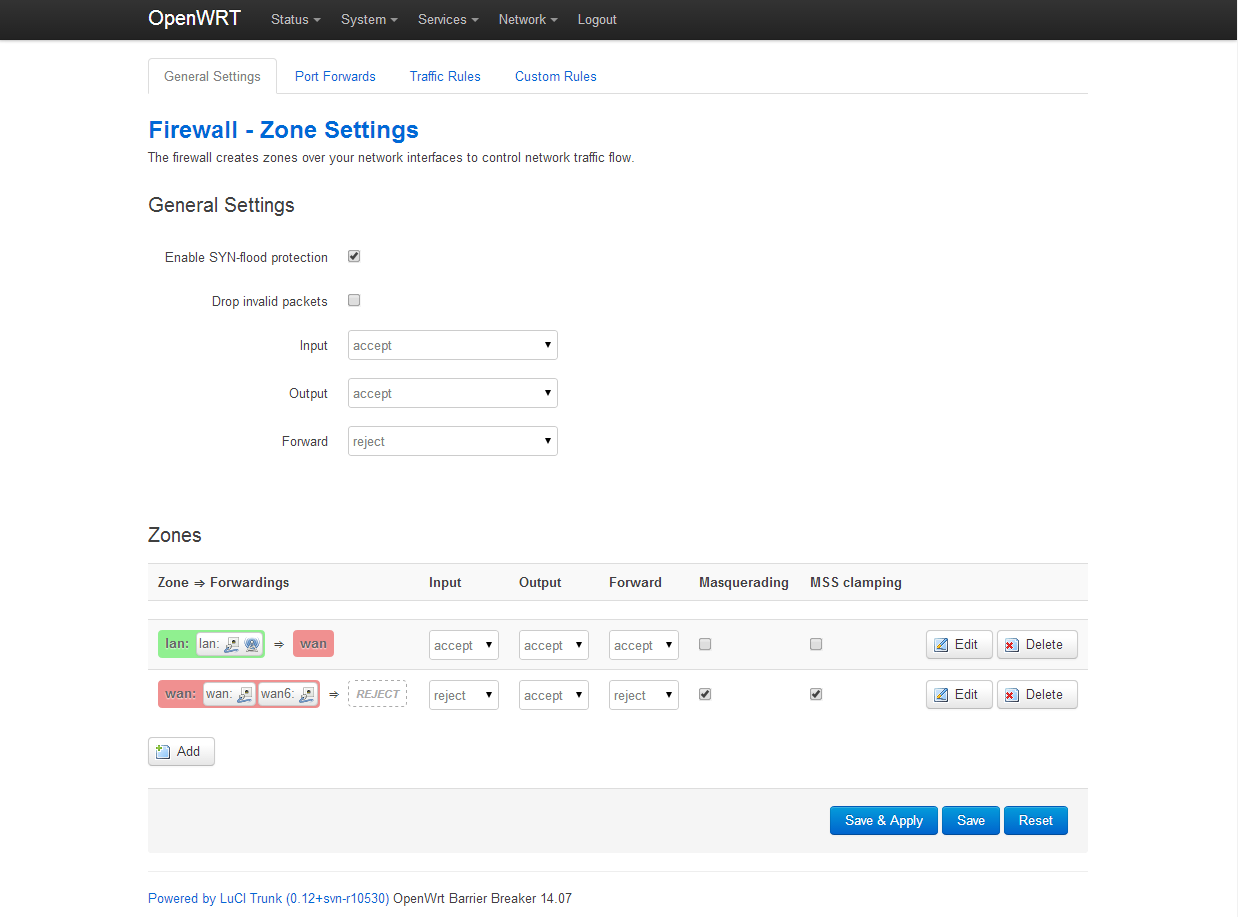Switch to the Port Forwards tab
This screenshot has height=917, width=1238.
[335, 76]
